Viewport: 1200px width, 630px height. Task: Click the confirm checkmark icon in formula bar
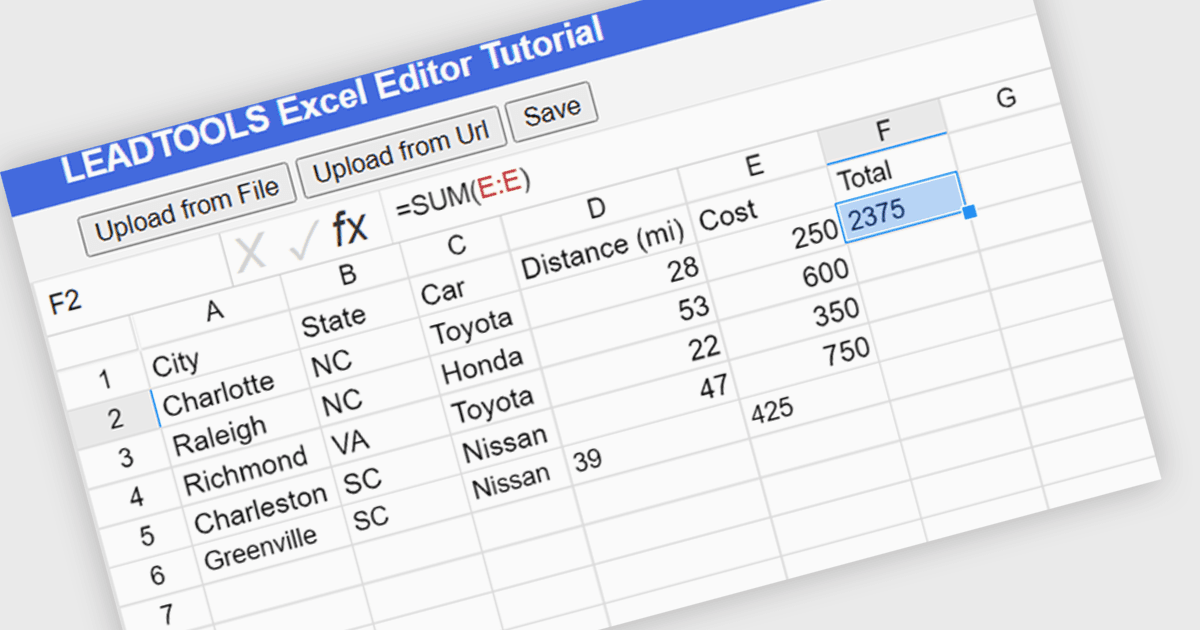[x=302, y=240]
